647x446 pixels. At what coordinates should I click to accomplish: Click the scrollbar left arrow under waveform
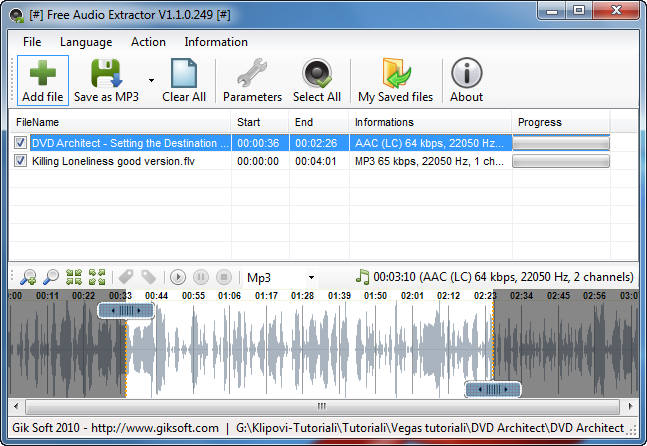coord(16,406)
